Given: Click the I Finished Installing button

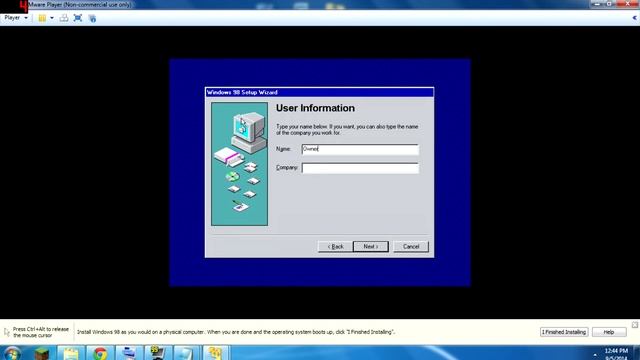Looking at the screenshot, I should [x=564, y=332].
